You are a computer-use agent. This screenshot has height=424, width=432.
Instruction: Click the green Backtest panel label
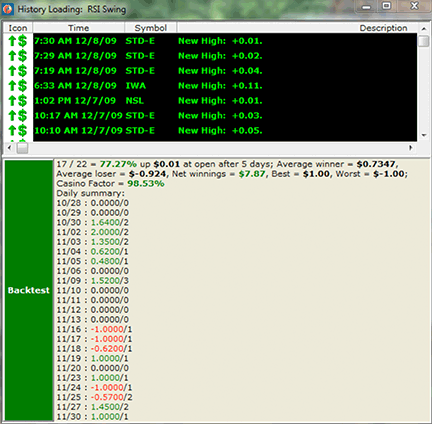pyautogui.click(x=29, y=290)
